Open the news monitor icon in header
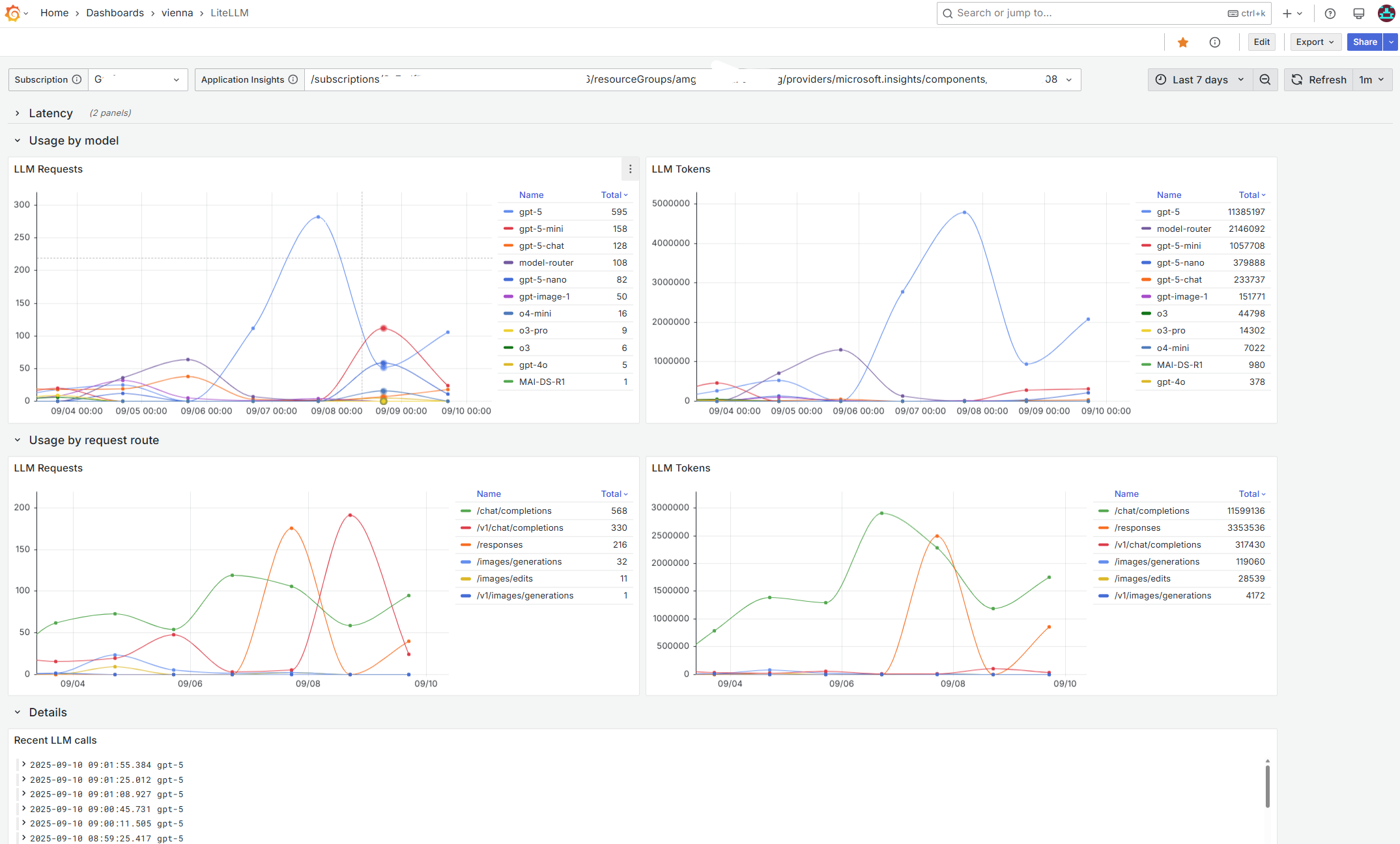 [1358, 13]
